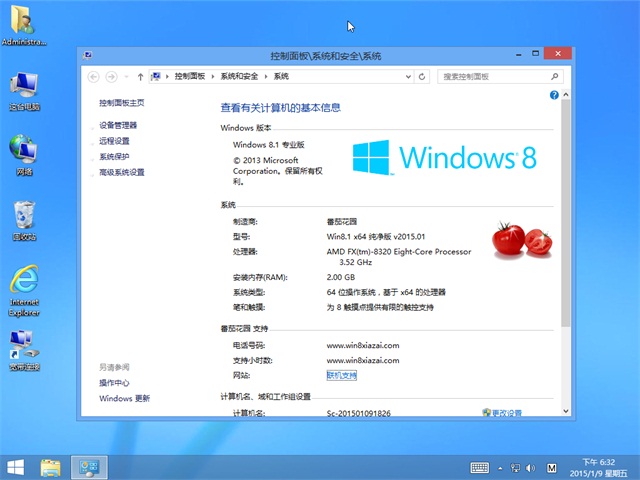Click the volume icon in the system tray
The image size is (640, 480).
(x=531, y=466)
